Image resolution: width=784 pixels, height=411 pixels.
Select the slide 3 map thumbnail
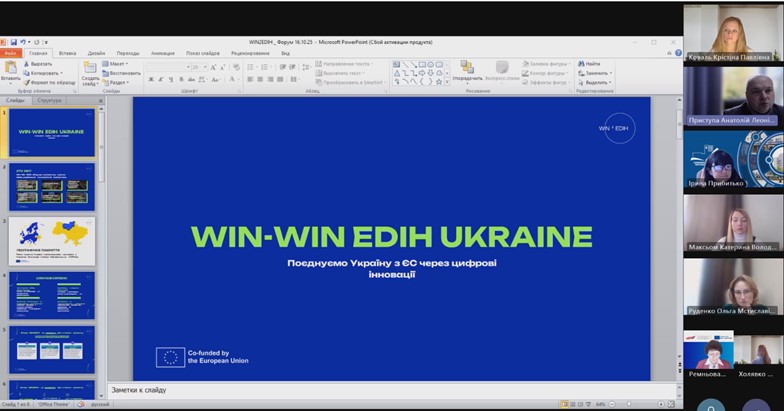(52, 239)
